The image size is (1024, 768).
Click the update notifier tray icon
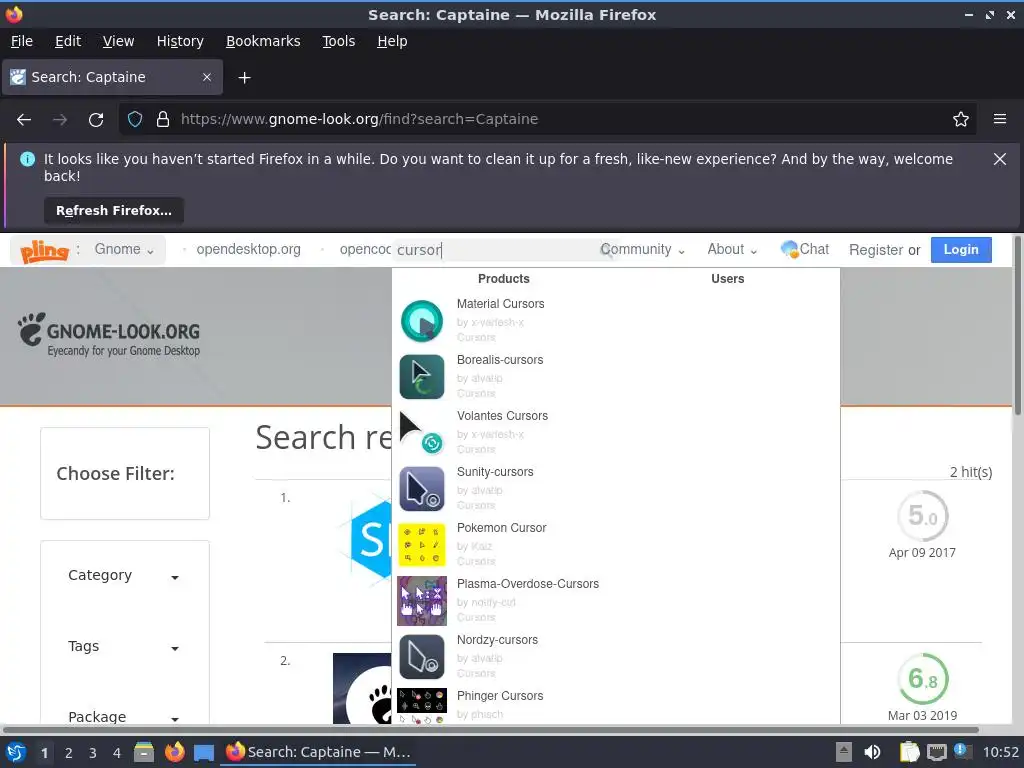[x=962, y=751]
